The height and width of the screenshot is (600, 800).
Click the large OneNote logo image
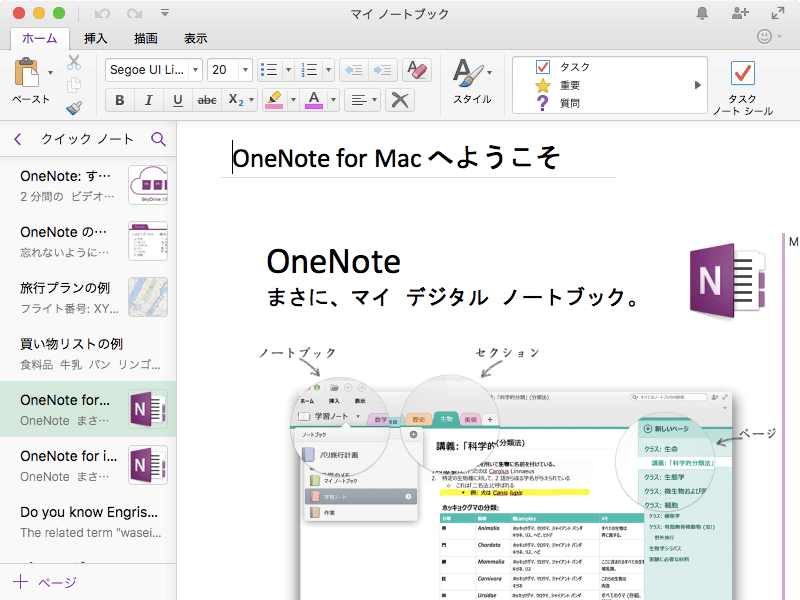click(728, 281)
